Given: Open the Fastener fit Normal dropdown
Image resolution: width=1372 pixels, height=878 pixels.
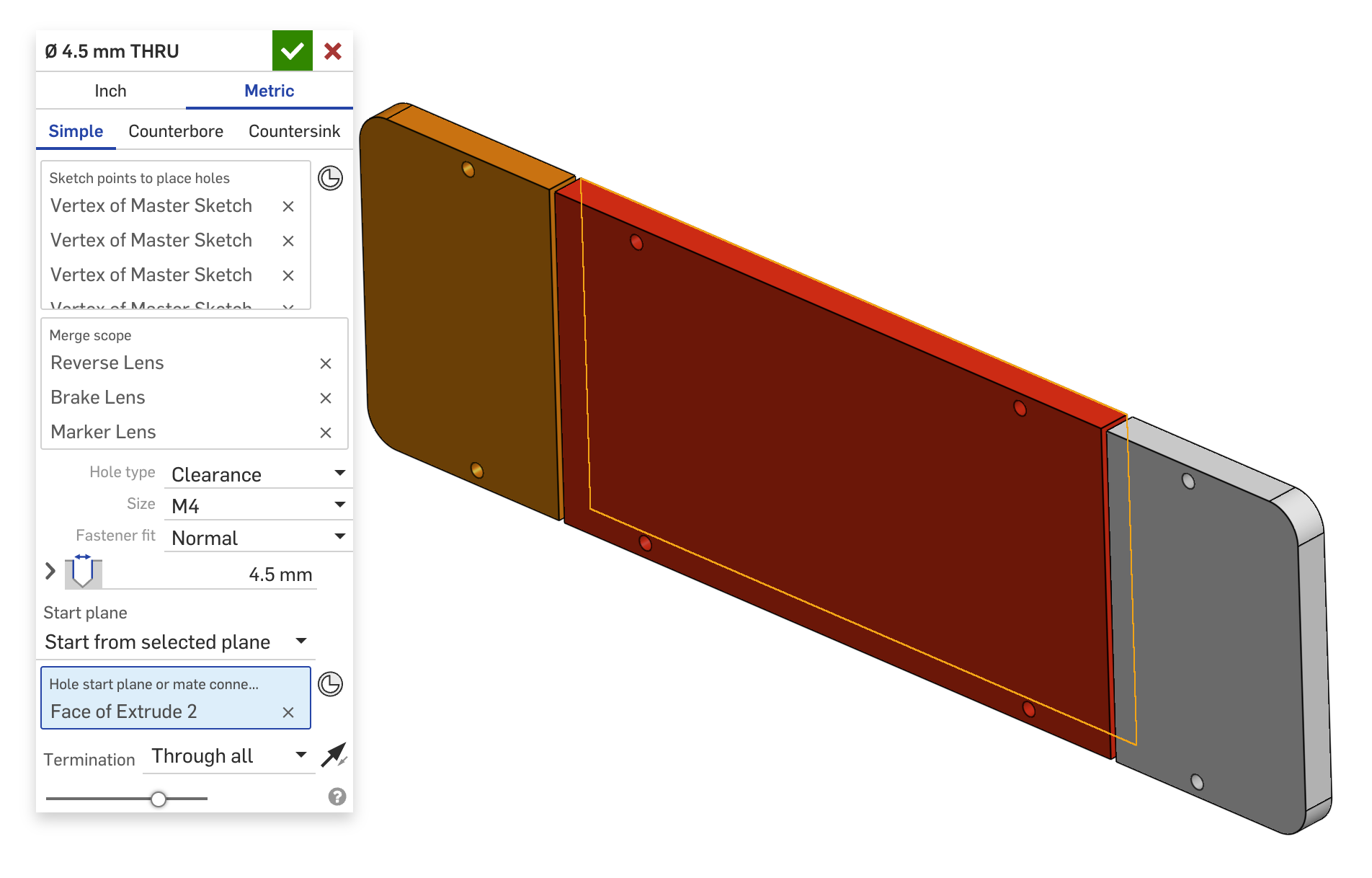Looking at the screenshot, I should point(258,538).
